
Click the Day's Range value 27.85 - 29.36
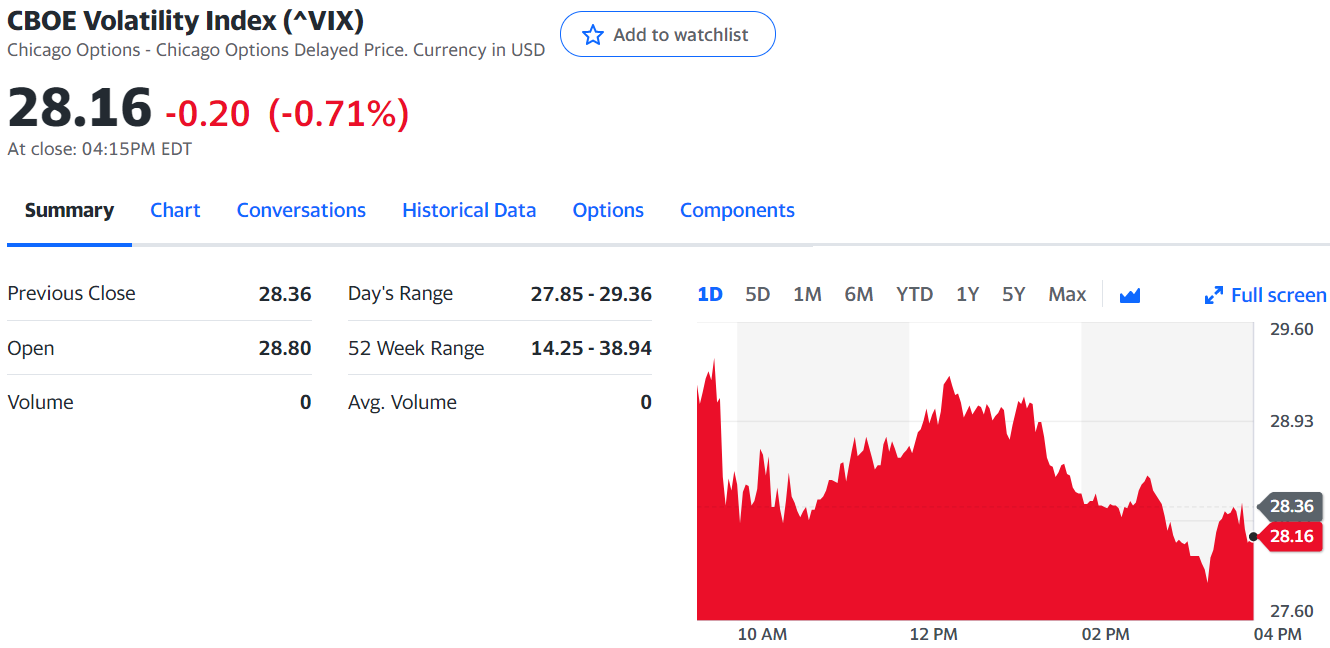click(x=591, y=294)
